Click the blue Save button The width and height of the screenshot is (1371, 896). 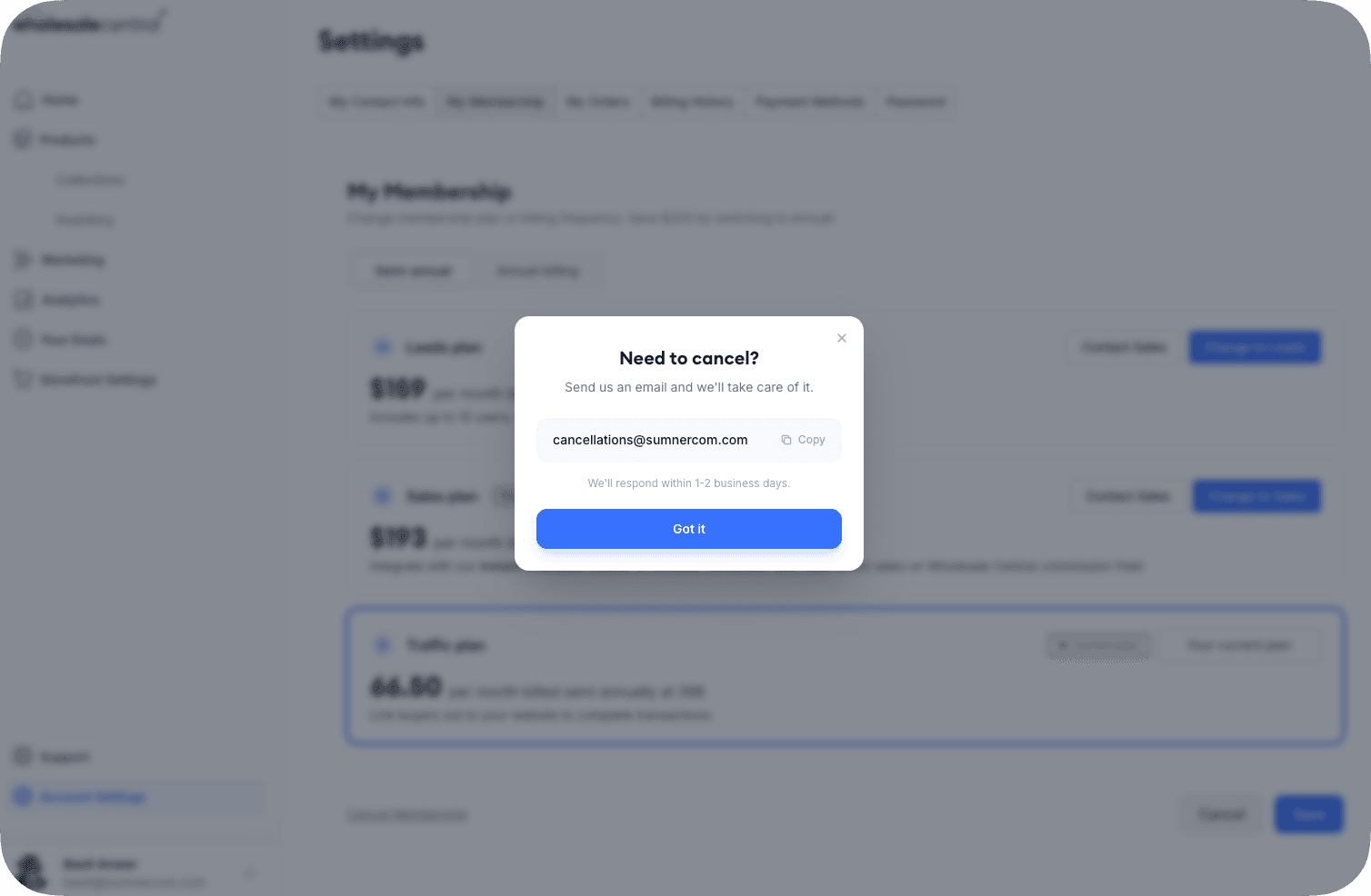[x=1308, y=814]
